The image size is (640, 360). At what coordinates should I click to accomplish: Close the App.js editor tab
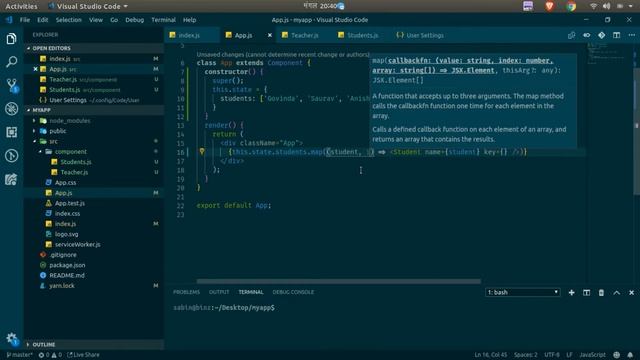click(x=270, y=36)
